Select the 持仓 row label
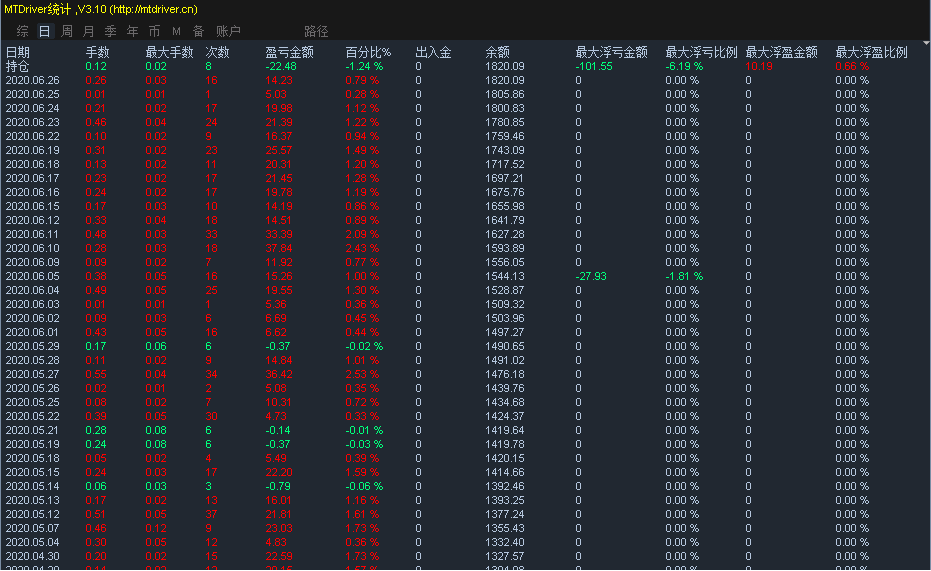Viewport: 931px width, 571px height. pyautogui.click(x=18, y=66)
